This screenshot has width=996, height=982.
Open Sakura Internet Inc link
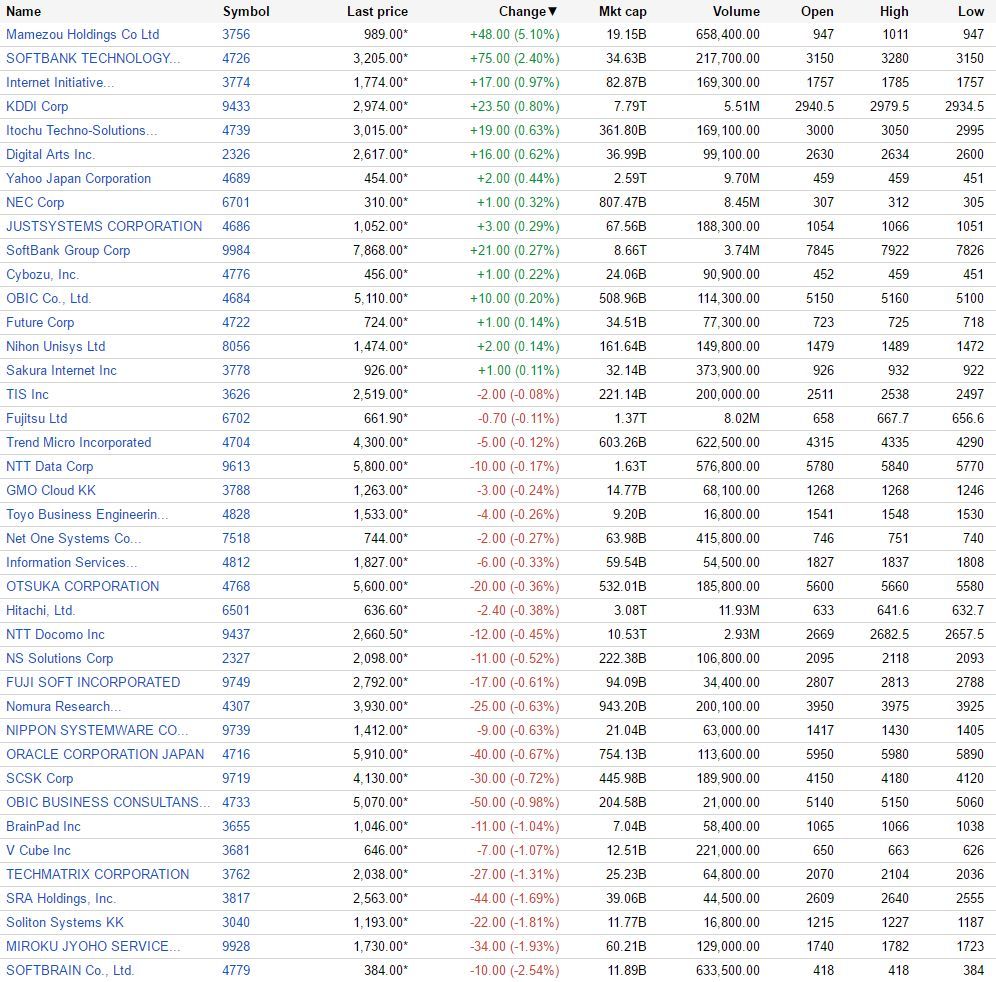pos(62,370)
